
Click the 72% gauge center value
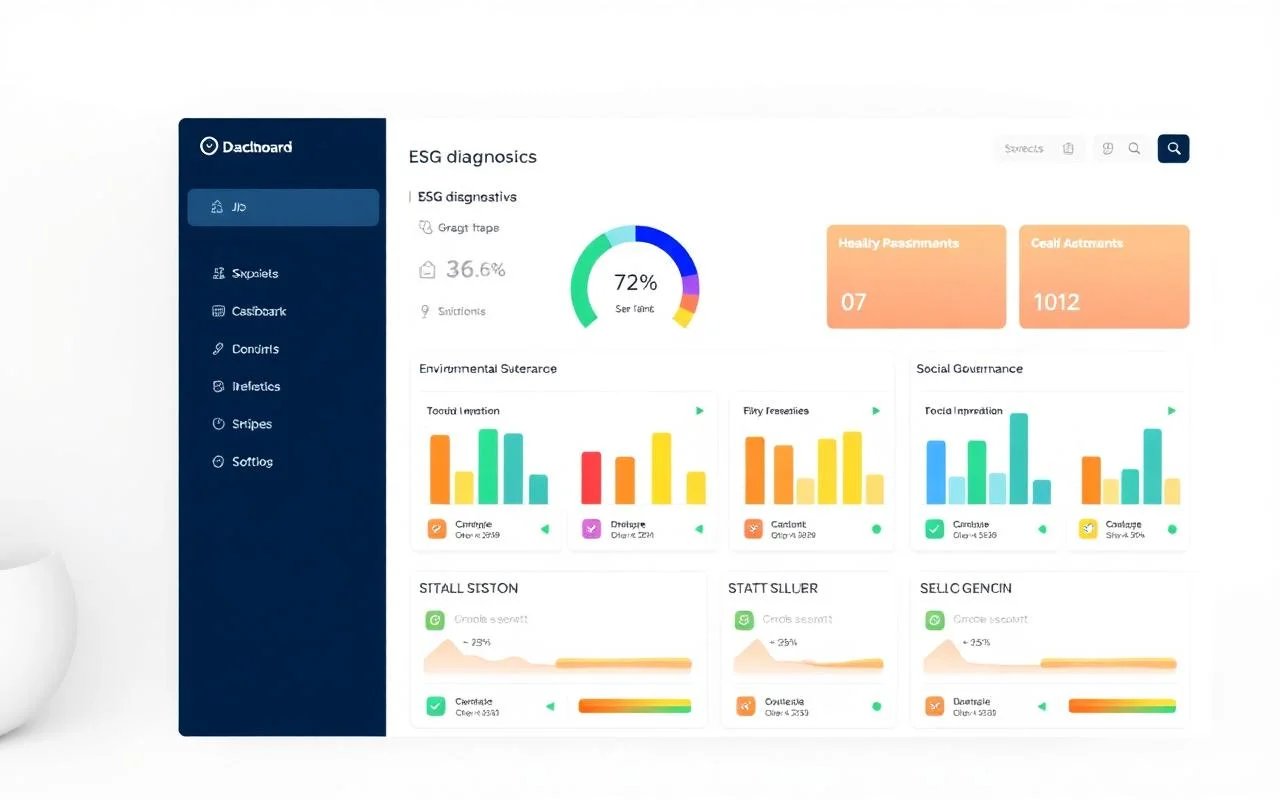coord(635,282)
